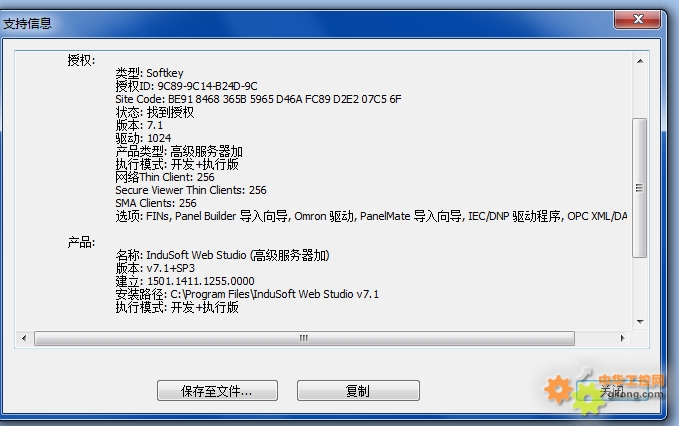Click the horizontal scrollbar thumb

304,338
